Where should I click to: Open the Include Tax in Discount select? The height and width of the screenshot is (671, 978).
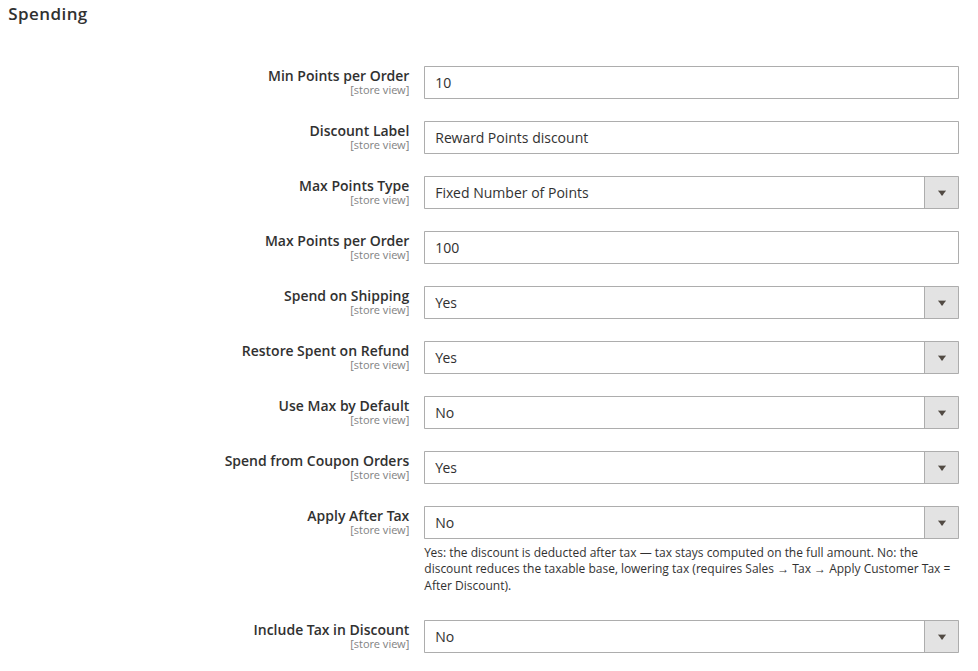point(691,637)
